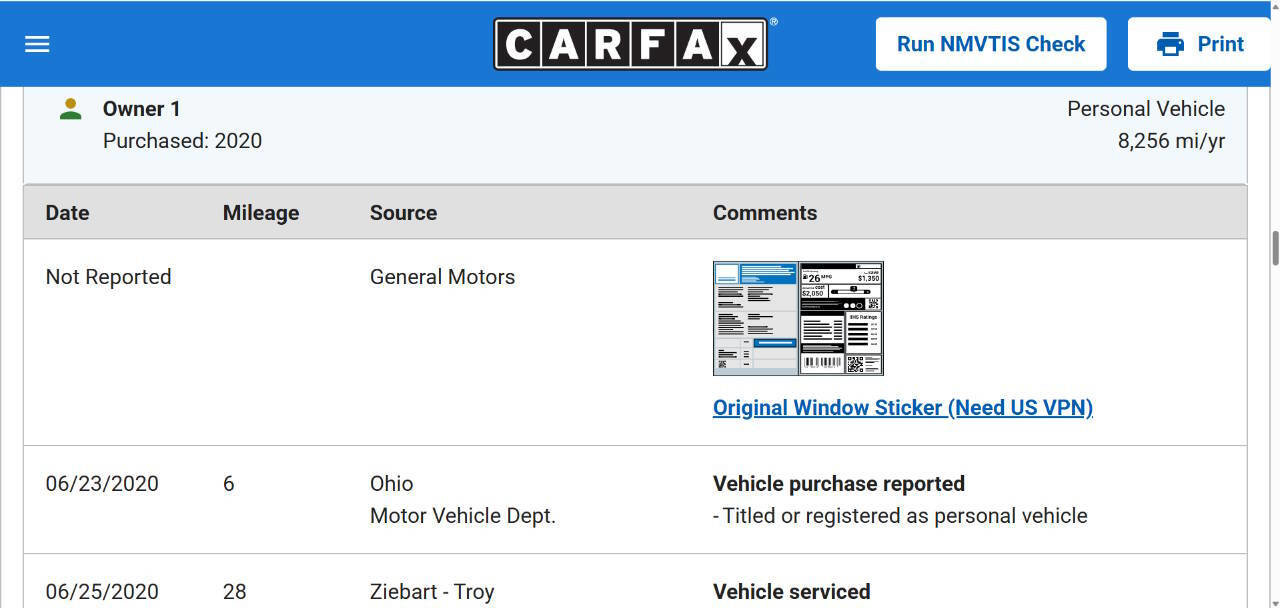Click the Source column header
Image resolution: width=1280 pixels, height=608 pixels.
click(403, 213)
